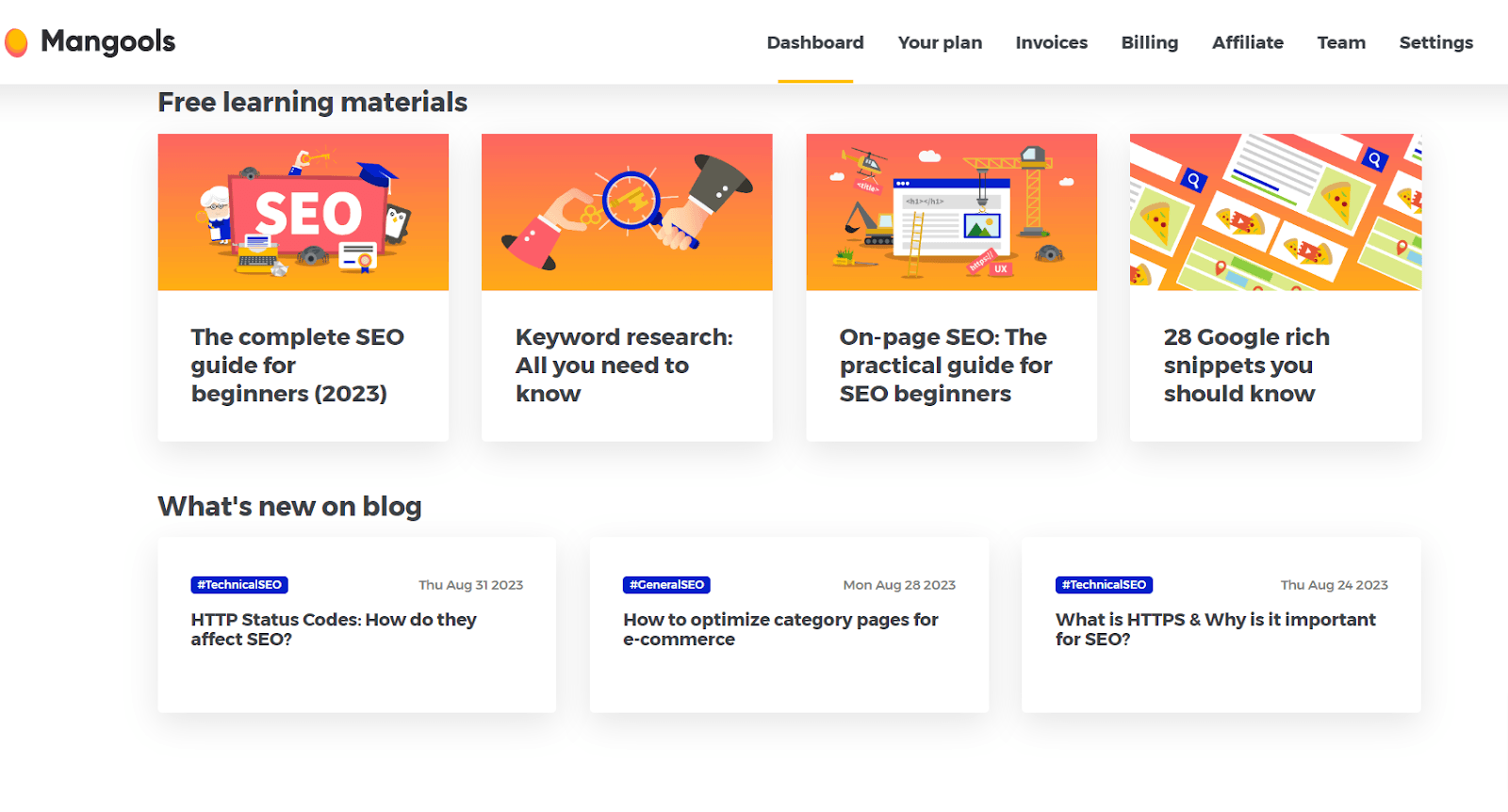Viewport: 1508px width, 812px height.
Task: Open '28 Google rich snippets' article title
Action: point(1246,365)
